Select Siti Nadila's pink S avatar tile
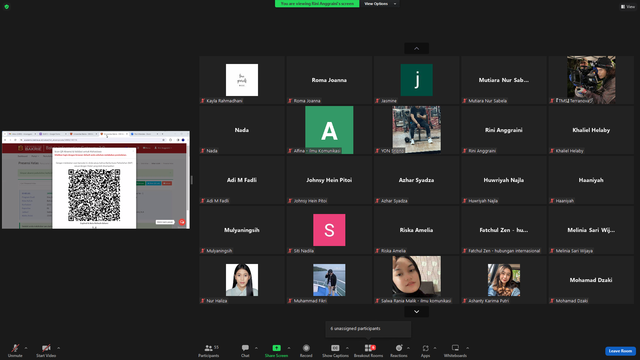The image size is (640, 360). coord(329,230)
